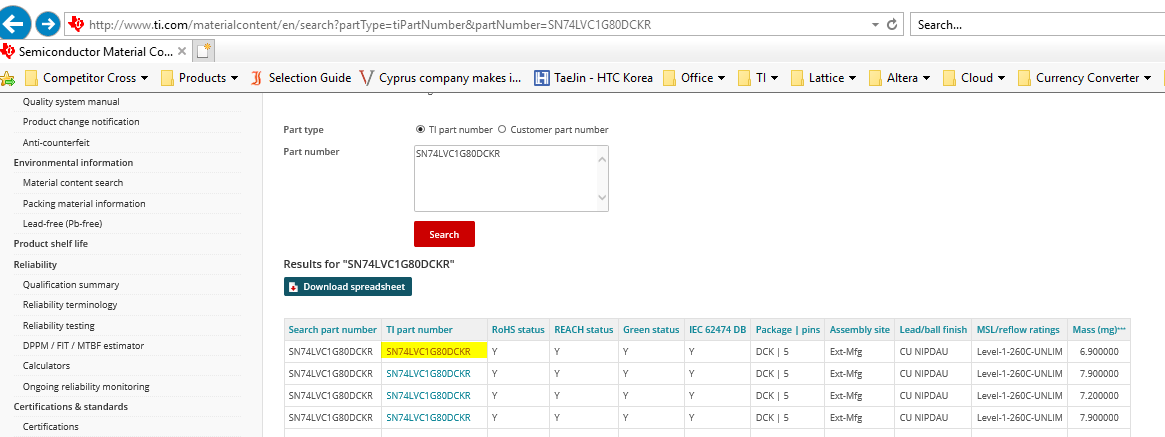Click the Mass (mg) column header
1165x437 pixels.
[1099, 330]
